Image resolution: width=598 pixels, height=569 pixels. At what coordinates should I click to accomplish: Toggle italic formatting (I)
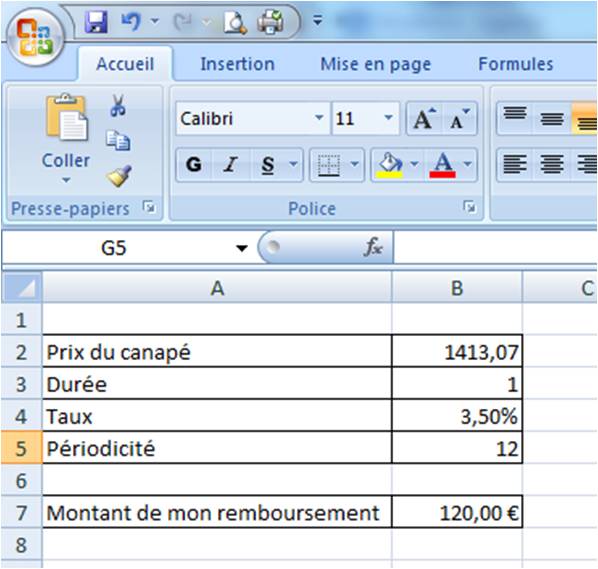[x=230, y=165]
